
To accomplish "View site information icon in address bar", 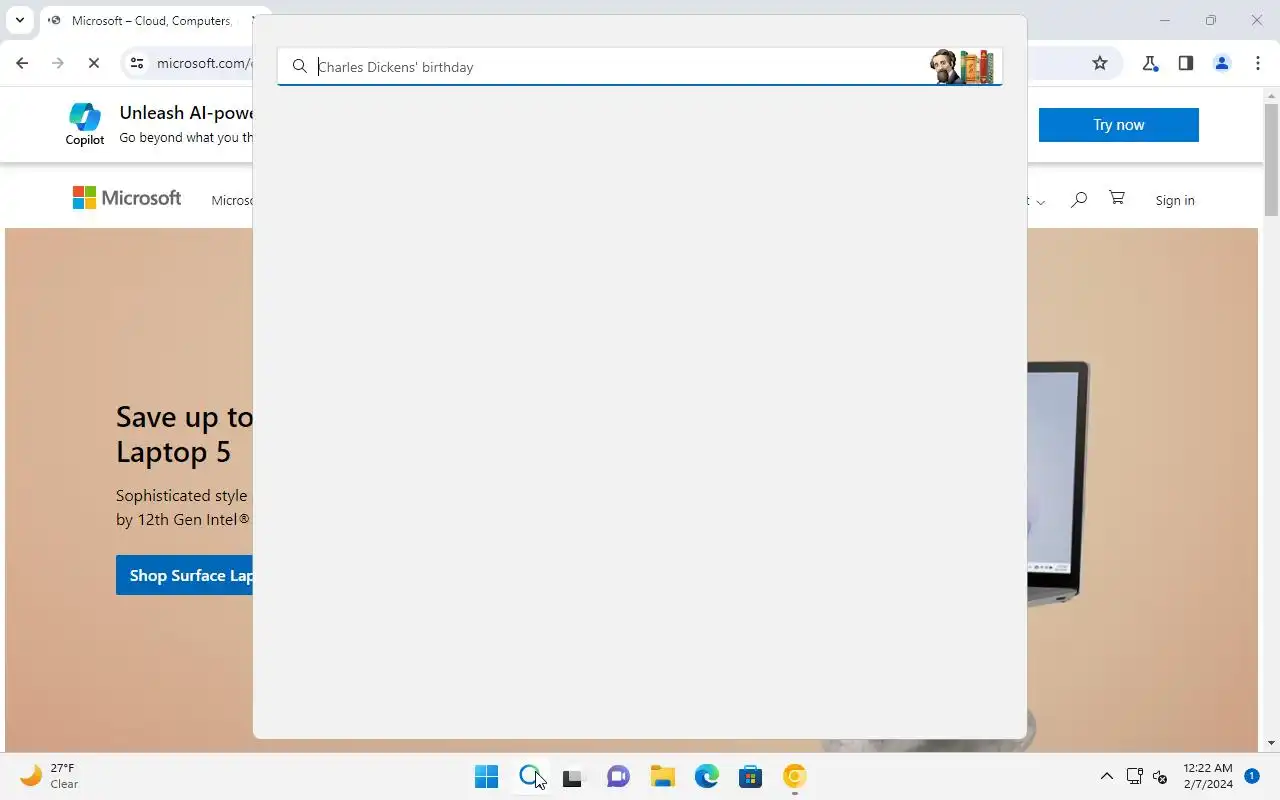I will pos(138,63).
